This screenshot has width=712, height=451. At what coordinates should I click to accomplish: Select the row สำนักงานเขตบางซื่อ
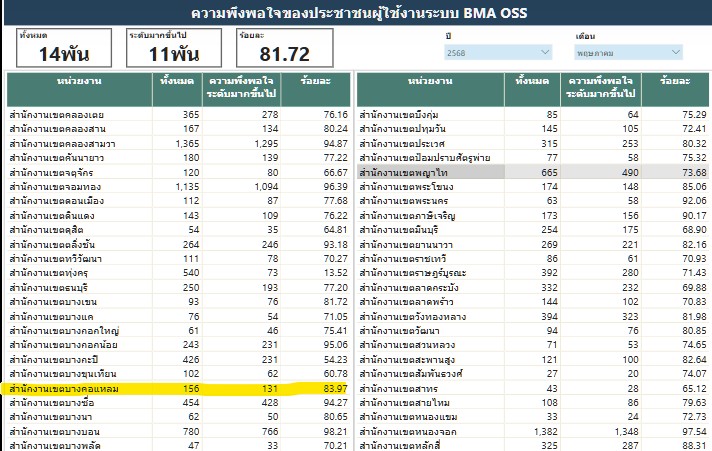pos(178,402)
